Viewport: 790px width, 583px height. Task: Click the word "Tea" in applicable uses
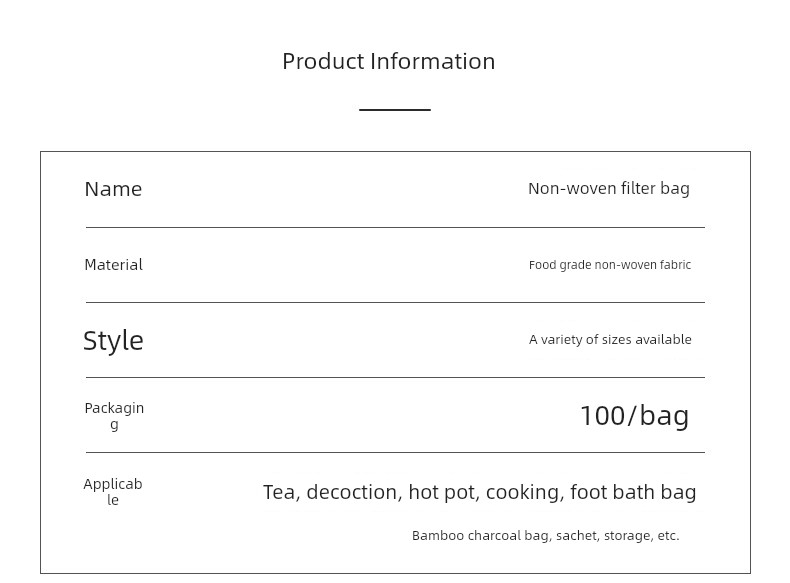279,492
